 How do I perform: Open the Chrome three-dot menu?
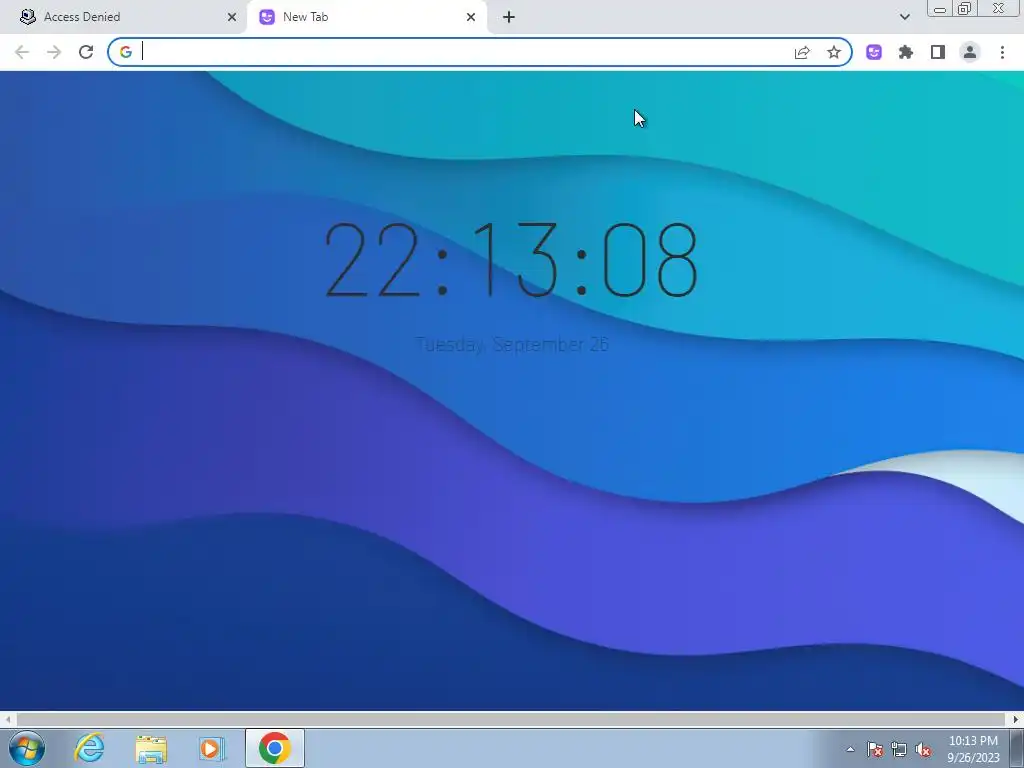[1002, 52]
